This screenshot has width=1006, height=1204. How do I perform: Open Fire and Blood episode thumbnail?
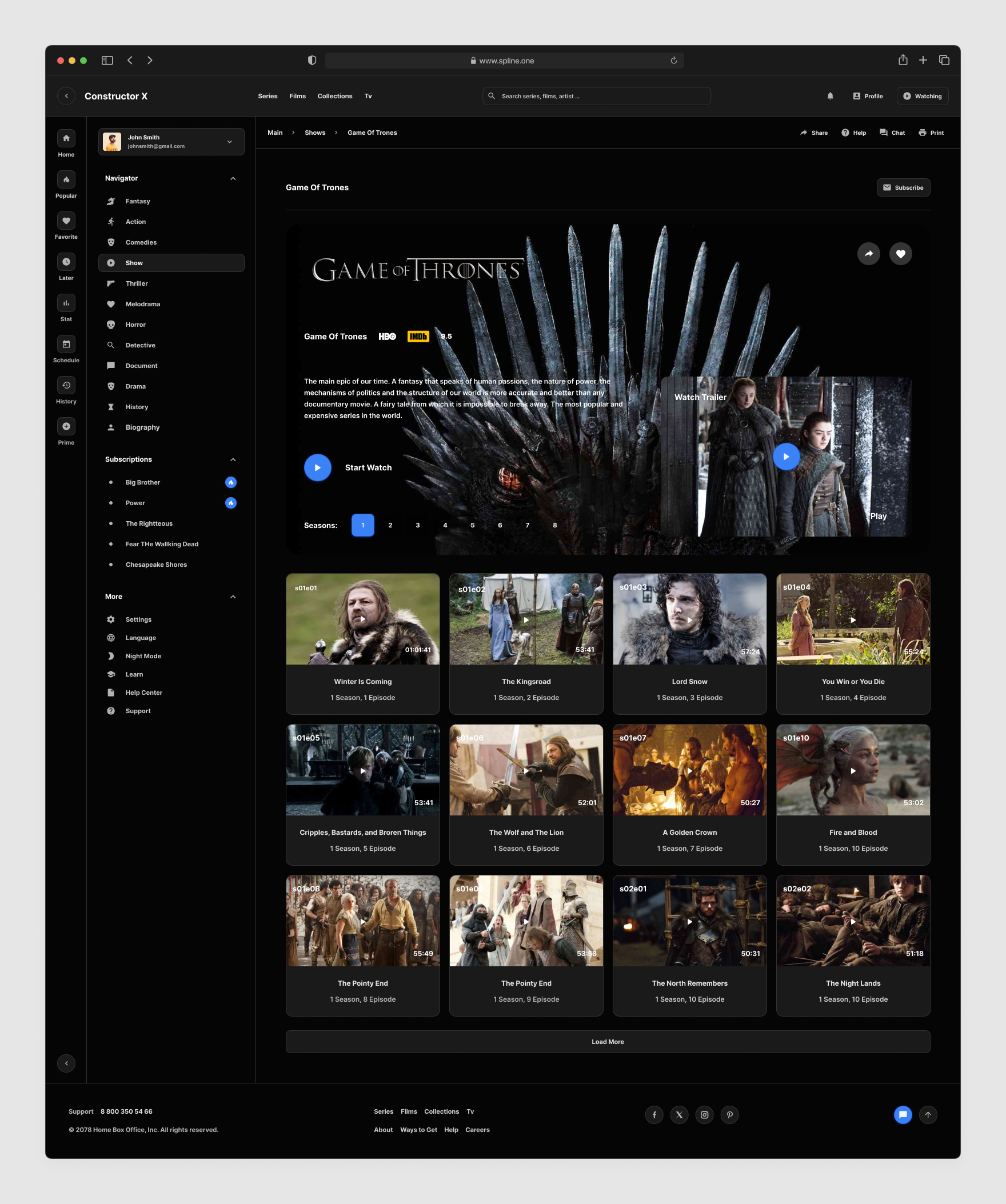853,770
